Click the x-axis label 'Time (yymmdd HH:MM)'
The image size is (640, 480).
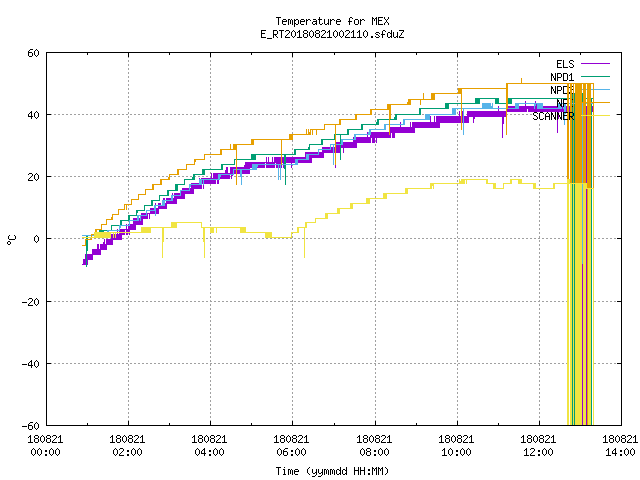click(332, 471)
